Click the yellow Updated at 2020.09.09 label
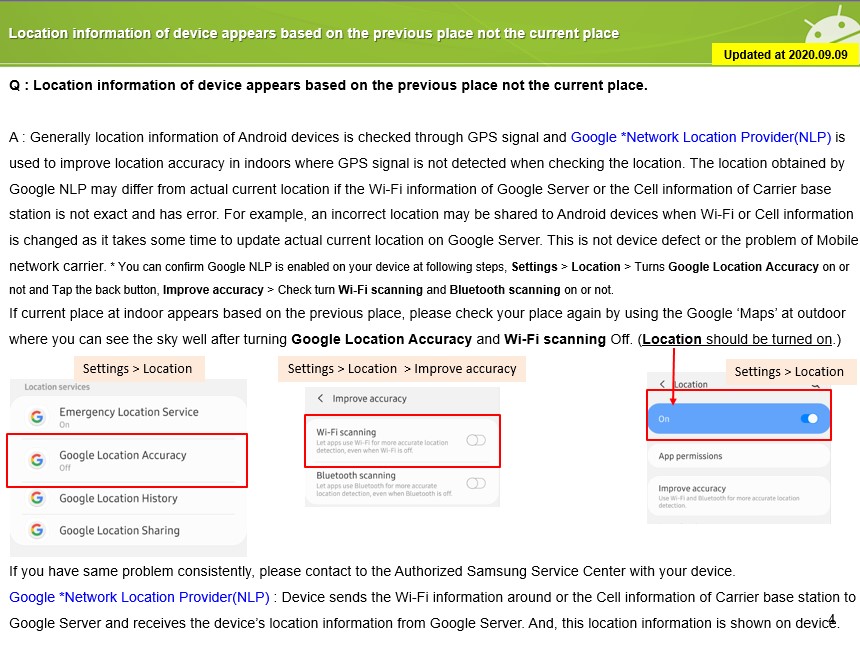 pyautogui.click(x=784, y=55)
